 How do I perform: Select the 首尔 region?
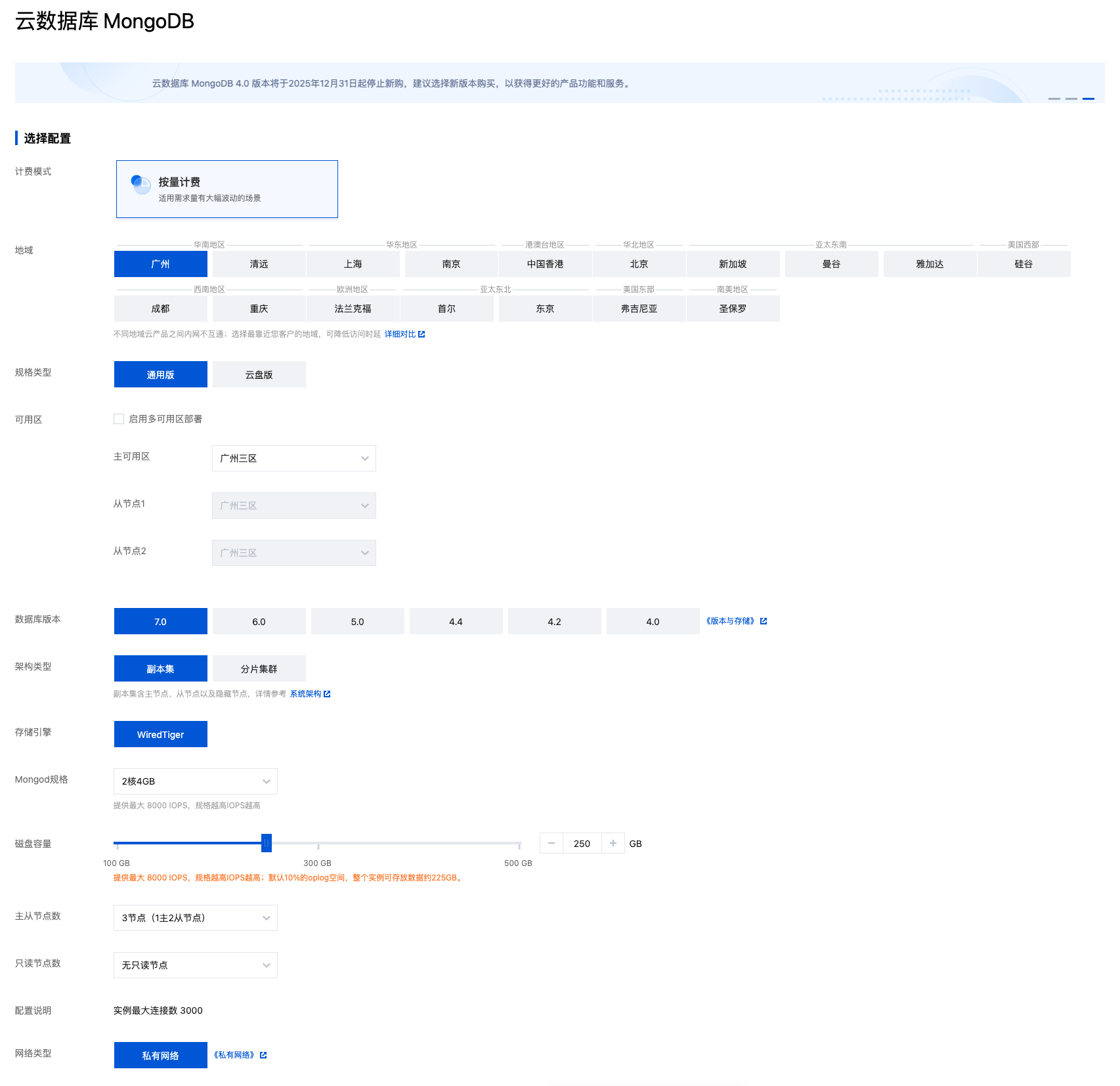tap(447, 309)
